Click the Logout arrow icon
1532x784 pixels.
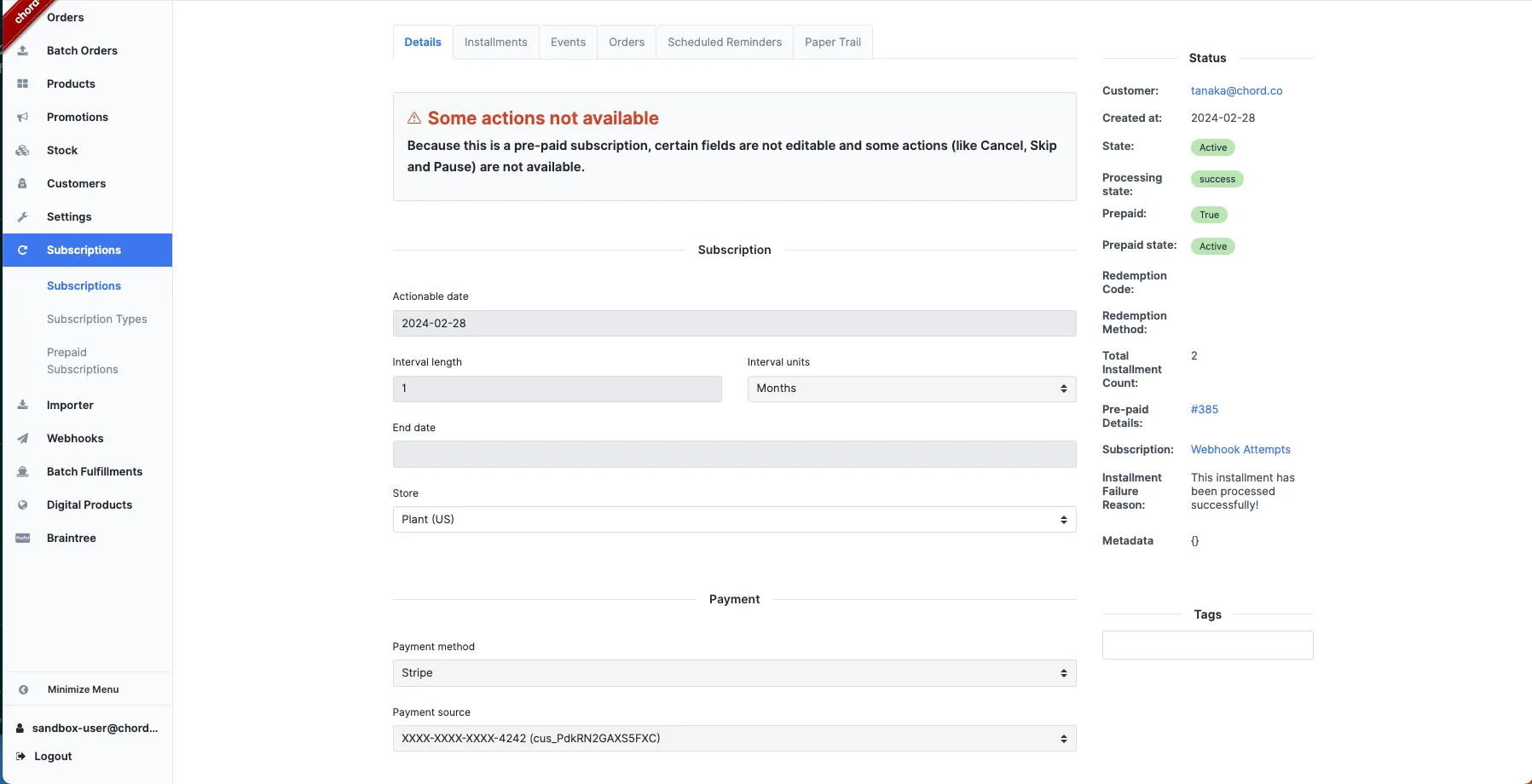(21, 756)
